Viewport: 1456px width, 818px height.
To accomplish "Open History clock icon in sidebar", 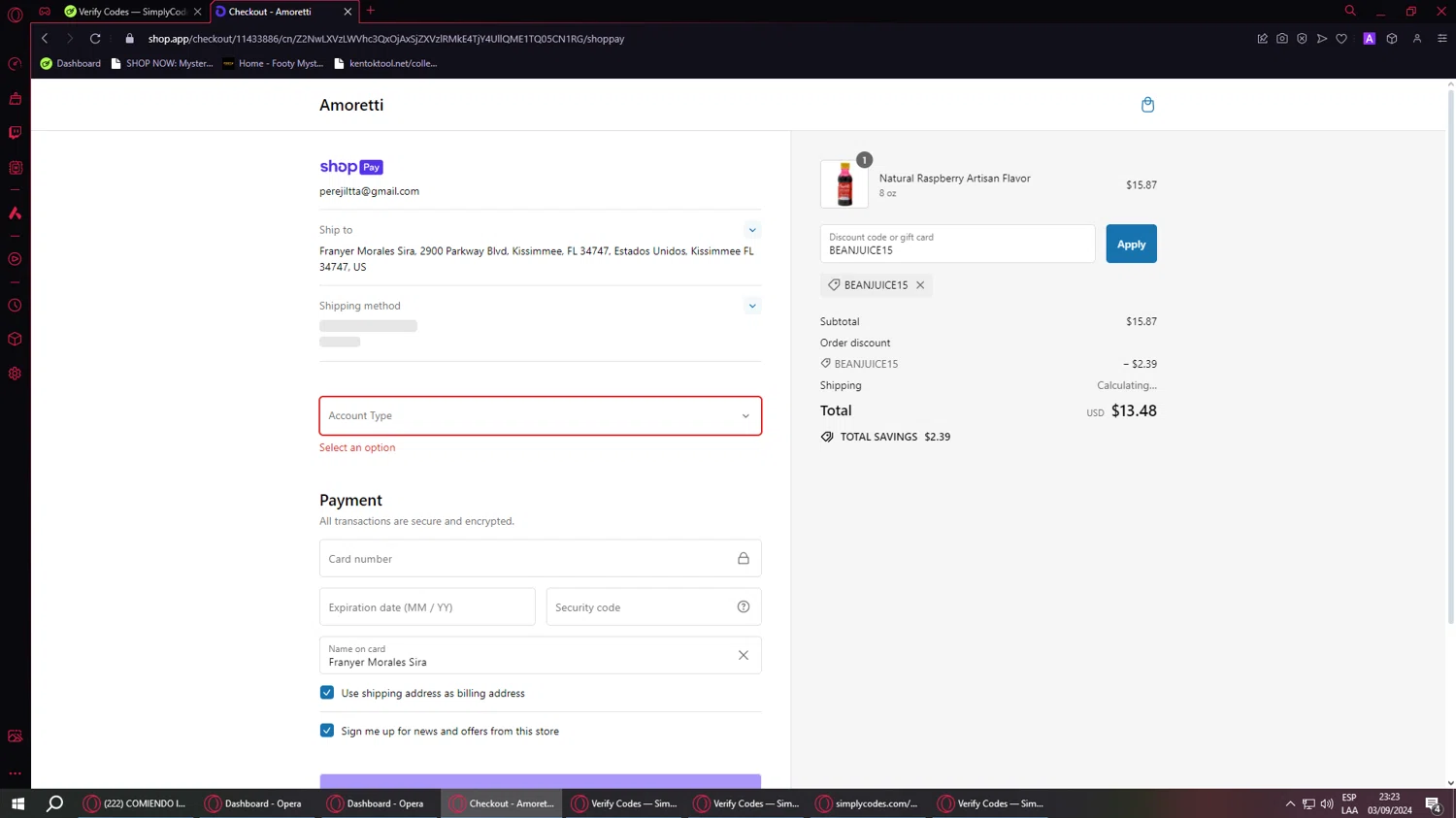I will [15, 306].
